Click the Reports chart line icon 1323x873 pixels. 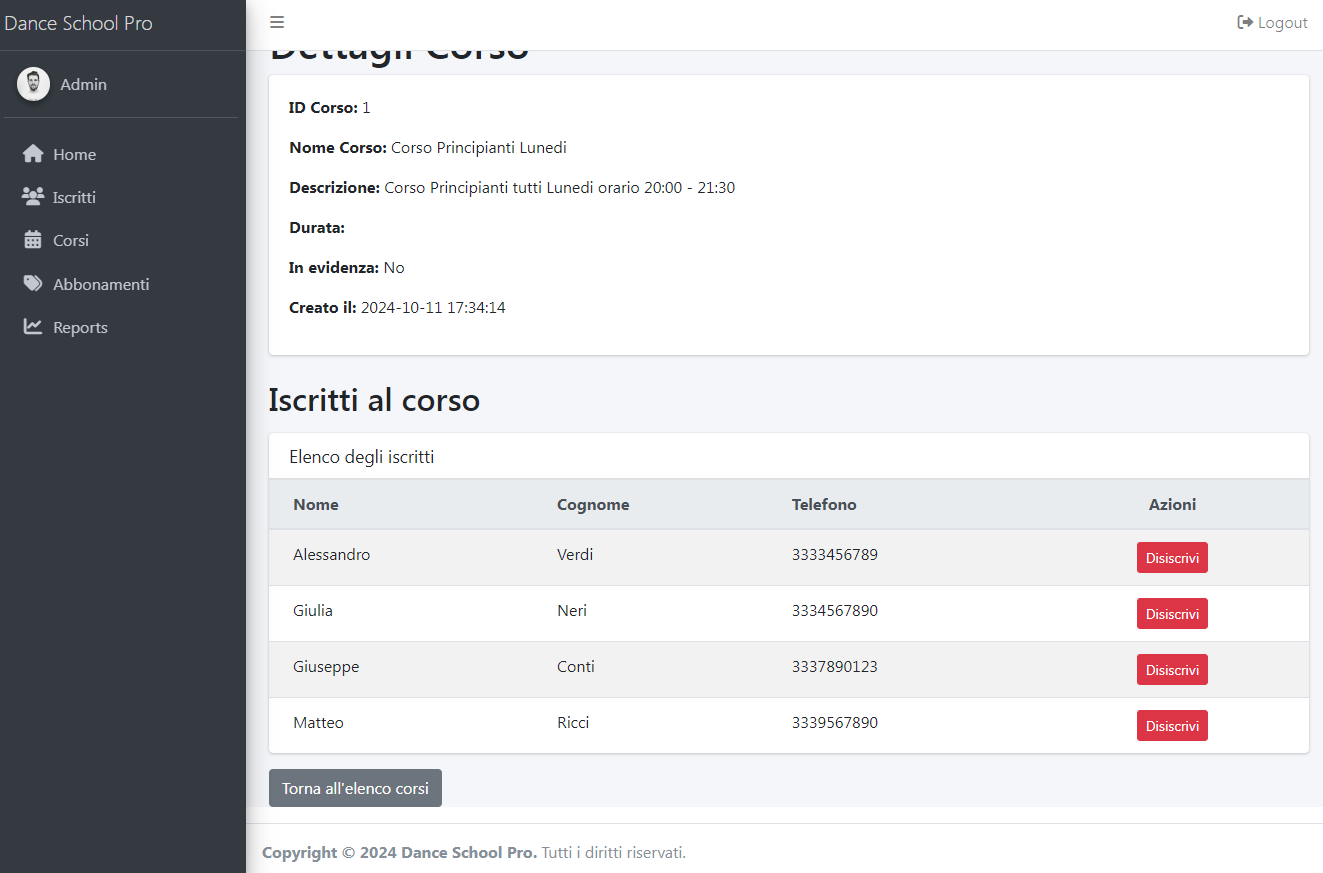pyautogui.click(x=33, y=327)
